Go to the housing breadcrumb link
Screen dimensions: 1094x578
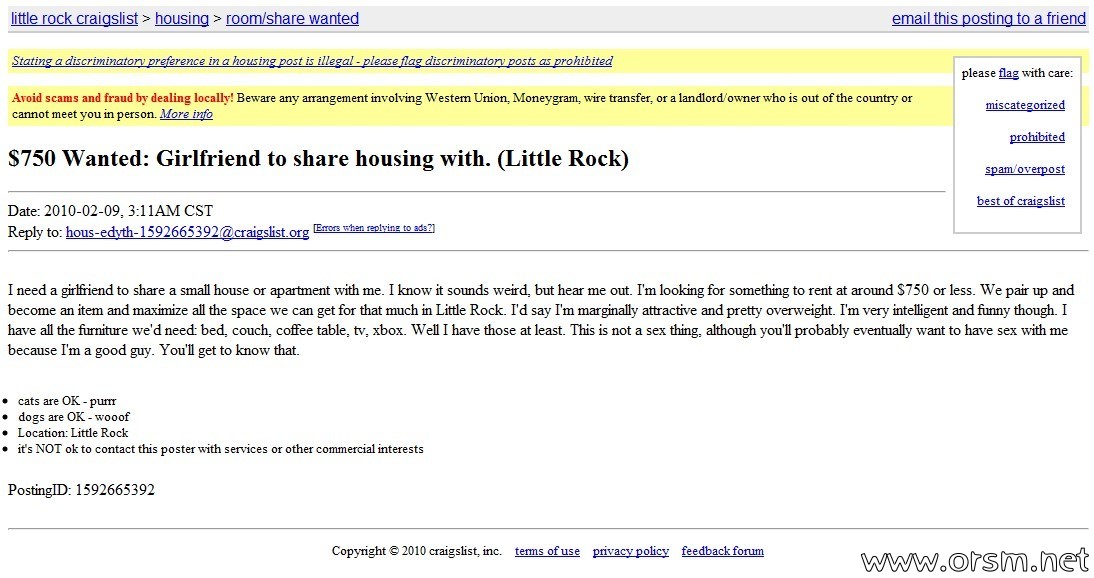(x=181, y=19)
